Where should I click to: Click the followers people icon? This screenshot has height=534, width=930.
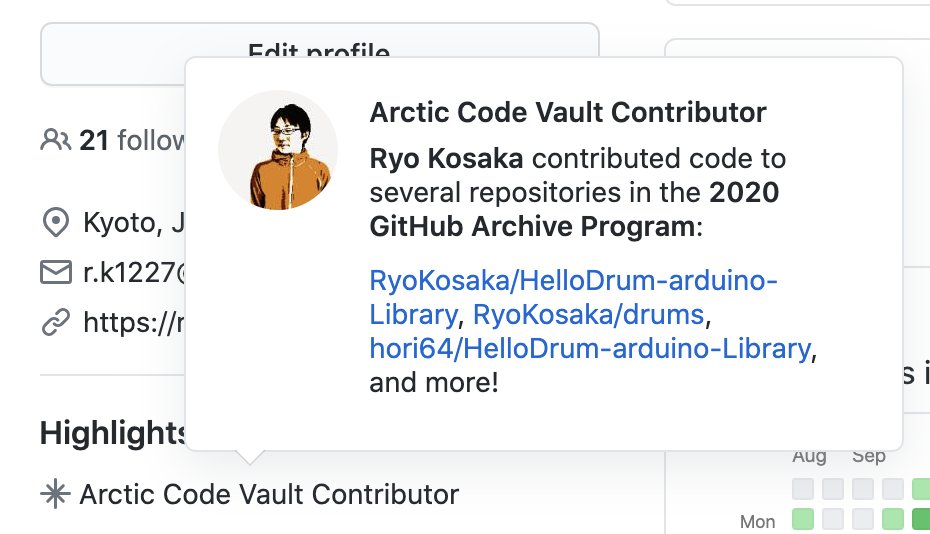[55, 140]
